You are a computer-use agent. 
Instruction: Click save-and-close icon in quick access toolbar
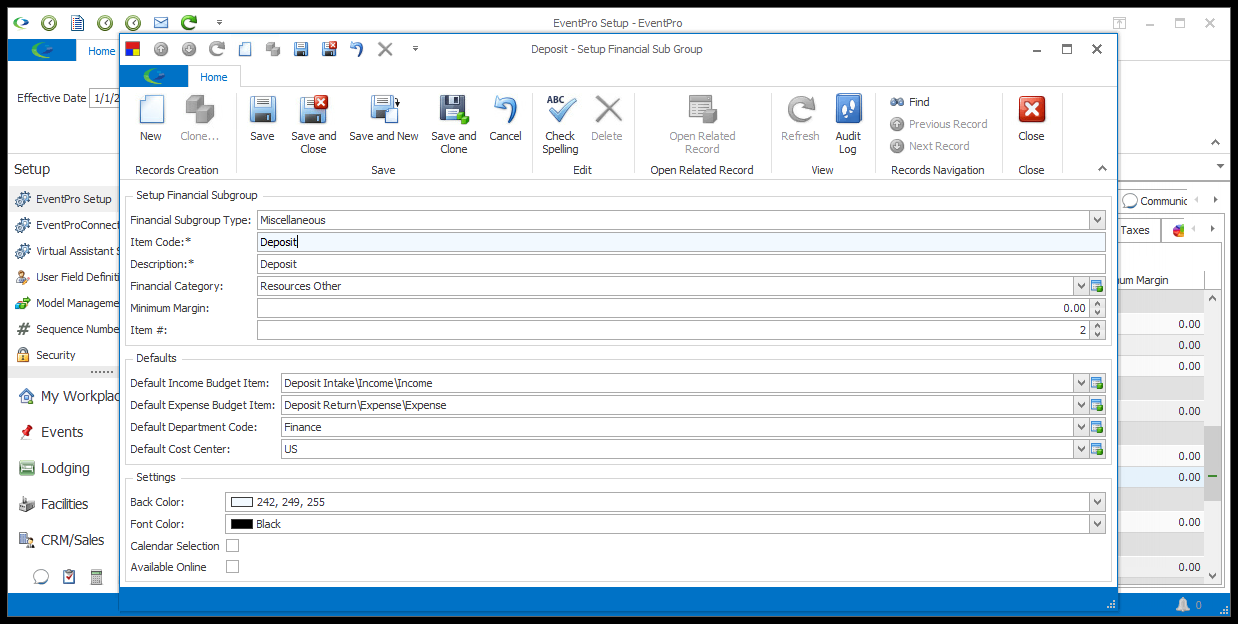tap(329, 48)
